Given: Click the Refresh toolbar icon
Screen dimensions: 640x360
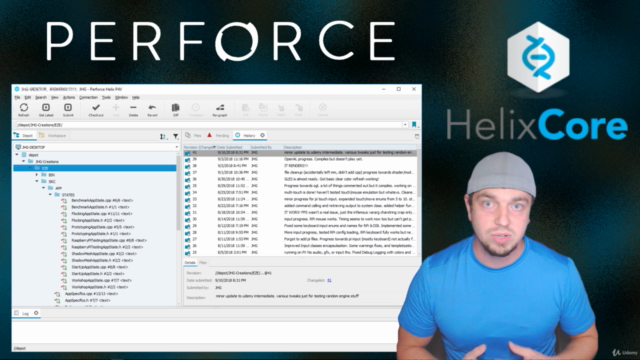Looking at the screenshot, I should point(24,107).
